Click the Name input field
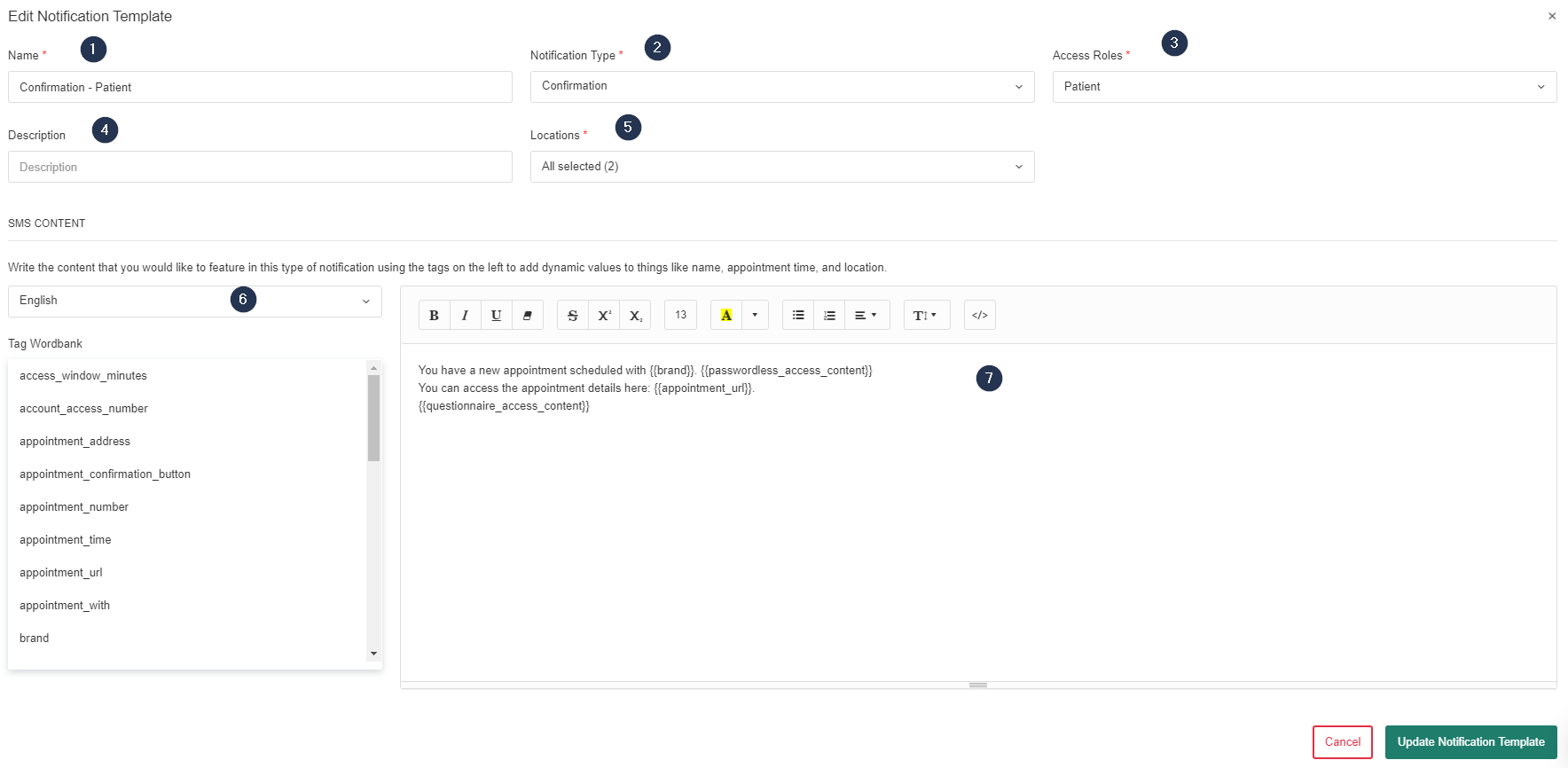The width and height of the screenshot is (1568, 768). pos(260,87)
